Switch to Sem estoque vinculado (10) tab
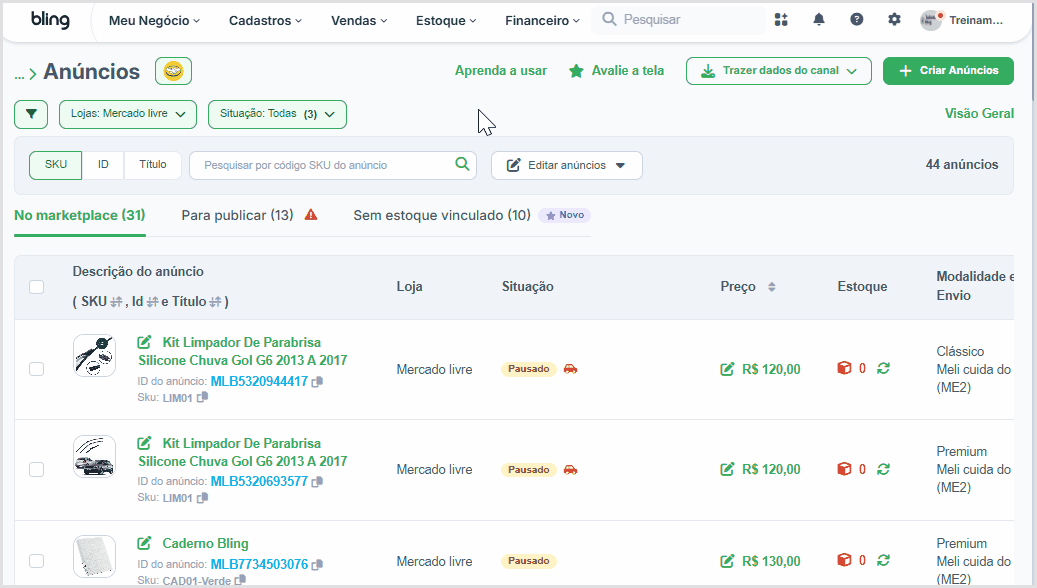 click(x=442, y=216)
